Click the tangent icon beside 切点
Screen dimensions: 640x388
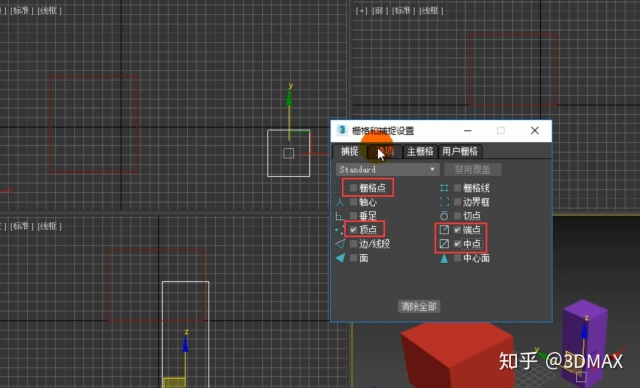pos(444,216)
